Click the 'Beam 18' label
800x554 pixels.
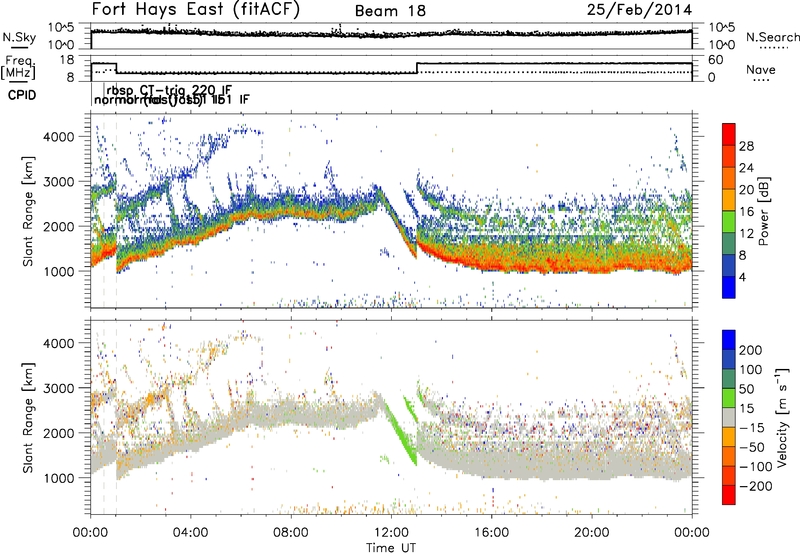coord(390,11)
